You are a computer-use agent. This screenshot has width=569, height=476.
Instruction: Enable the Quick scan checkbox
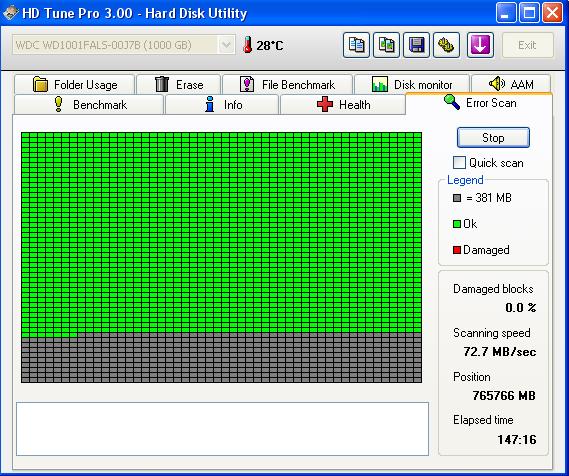click(x=459, y=163)
